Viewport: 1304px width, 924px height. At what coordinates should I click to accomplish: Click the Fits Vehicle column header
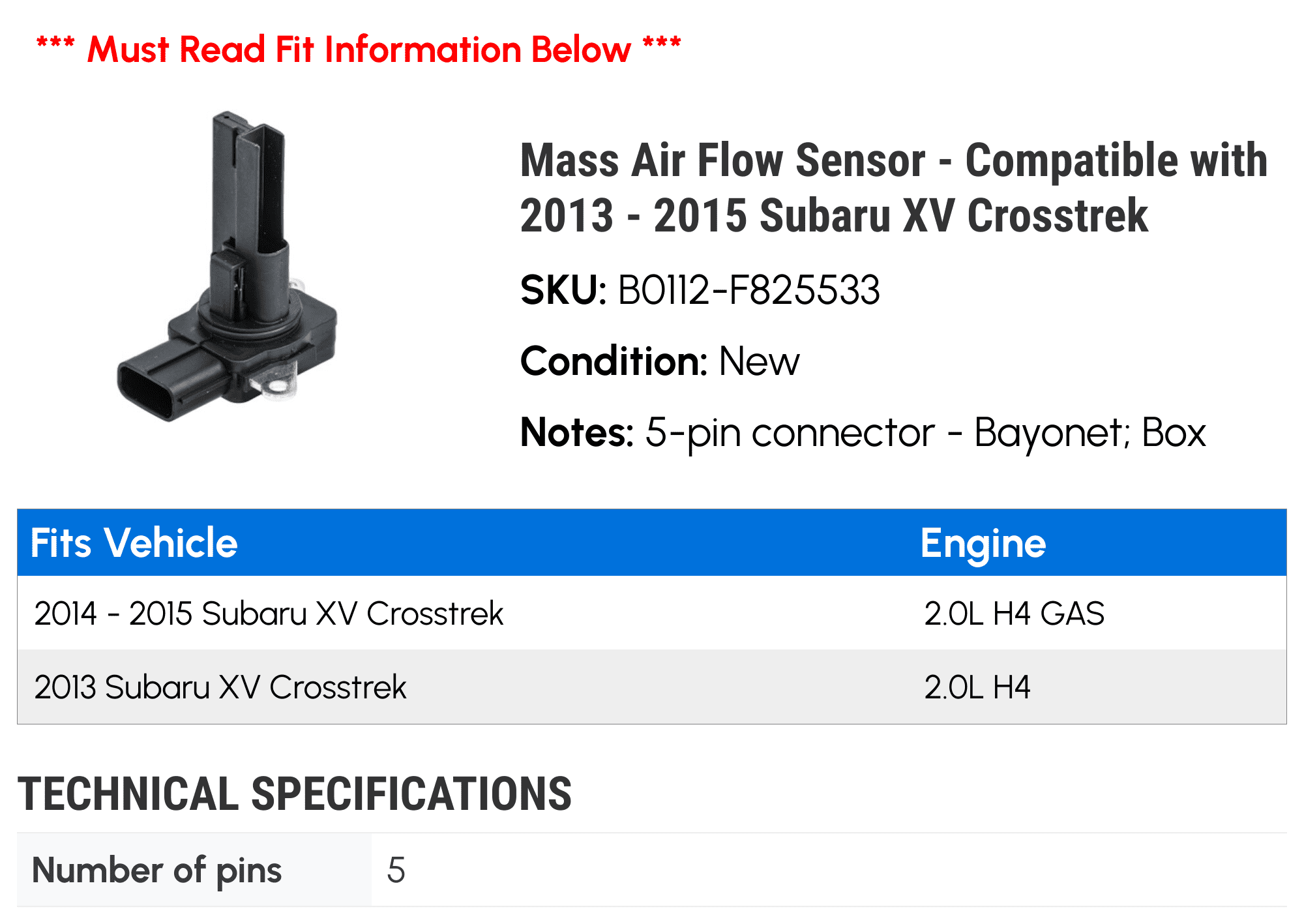click(x=134, y=543)
